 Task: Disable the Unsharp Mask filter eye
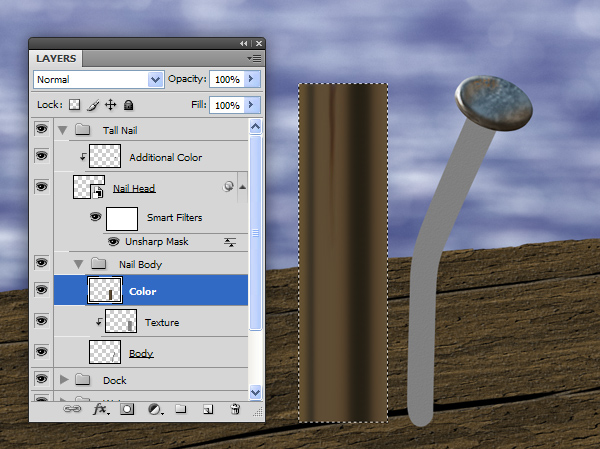click(x=113, y=242)
